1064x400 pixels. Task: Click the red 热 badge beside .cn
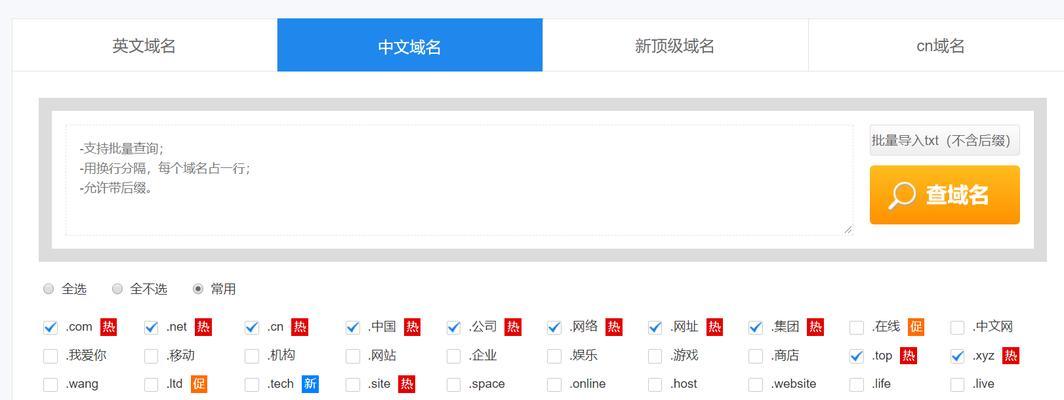[299, 327]
